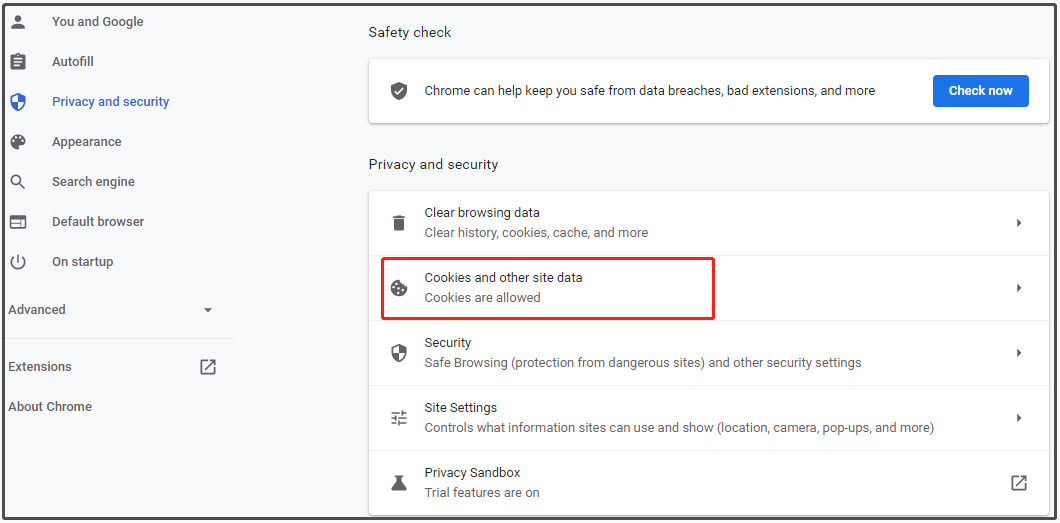Click the cookie icon in the settings list
1060x523 pixels.
399,289
